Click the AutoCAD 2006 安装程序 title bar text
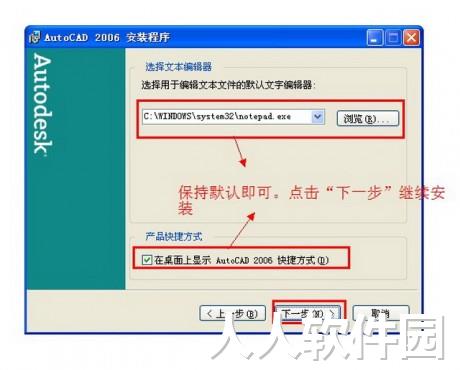This screenshot has width=460, height=370. pos(107,37)
